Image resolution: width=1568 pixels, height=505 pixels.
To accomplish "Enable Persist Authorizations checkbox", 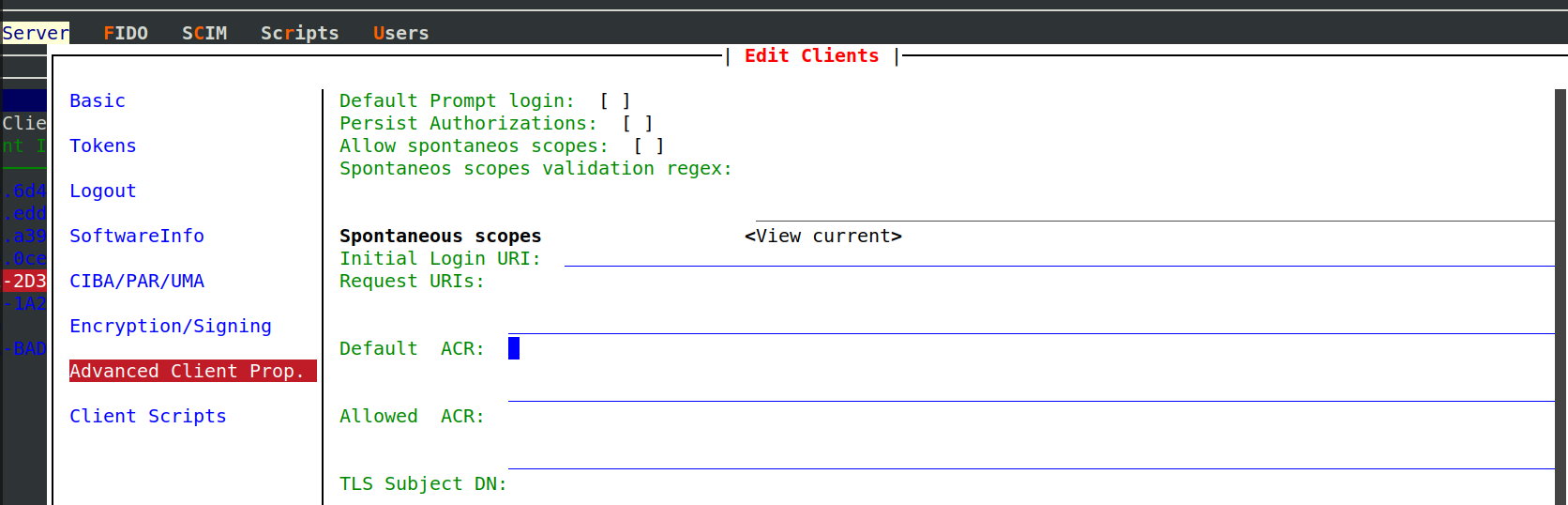I will (x=638, y=123).
